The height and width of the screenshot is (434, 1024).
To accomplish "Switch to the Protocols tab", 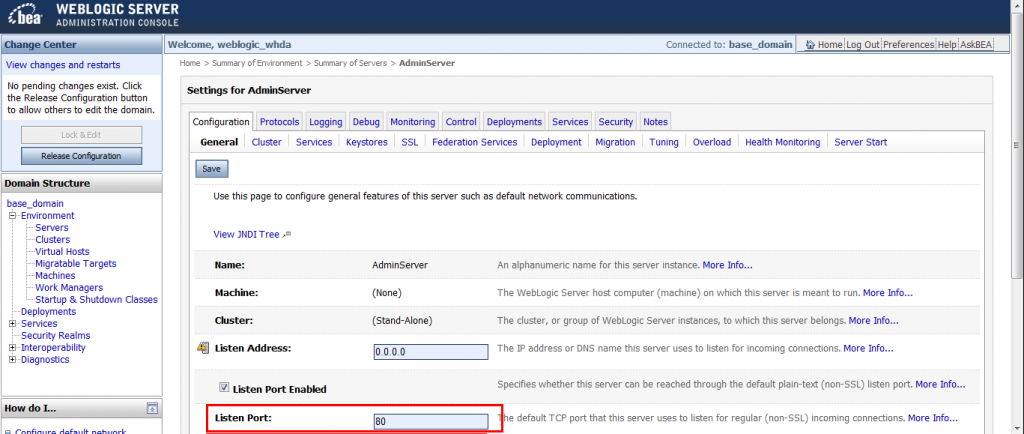I will coord(279,122).
